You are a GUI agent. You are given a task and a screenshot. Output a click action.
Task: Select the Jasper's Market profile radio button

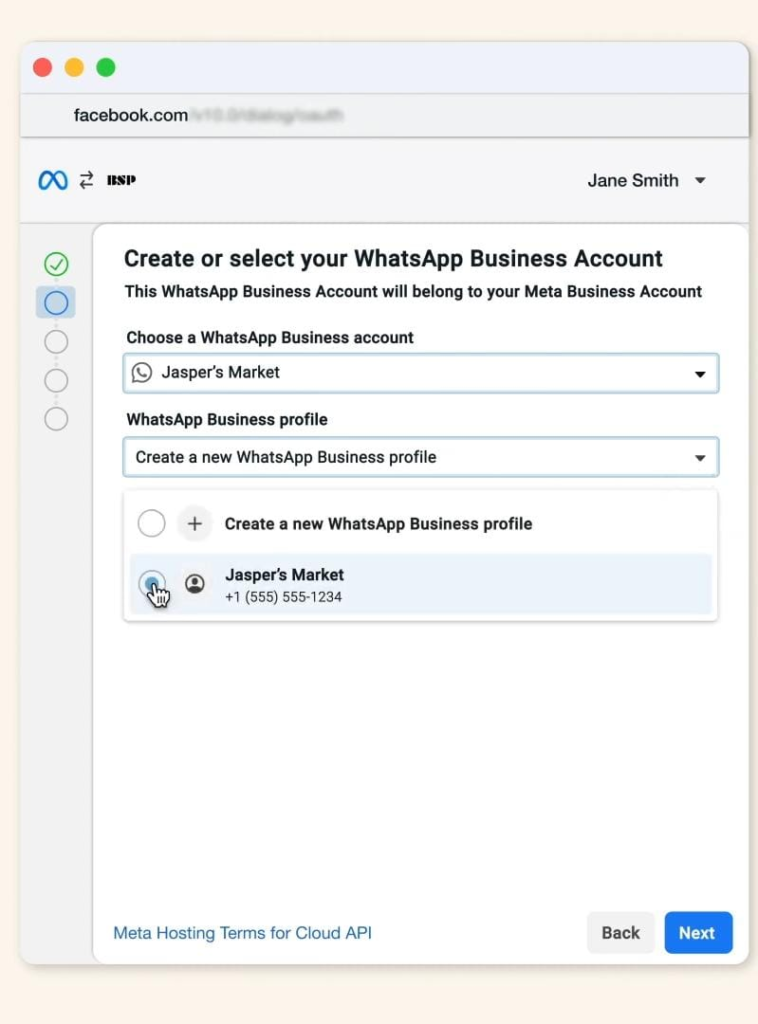tap(151, 583)
